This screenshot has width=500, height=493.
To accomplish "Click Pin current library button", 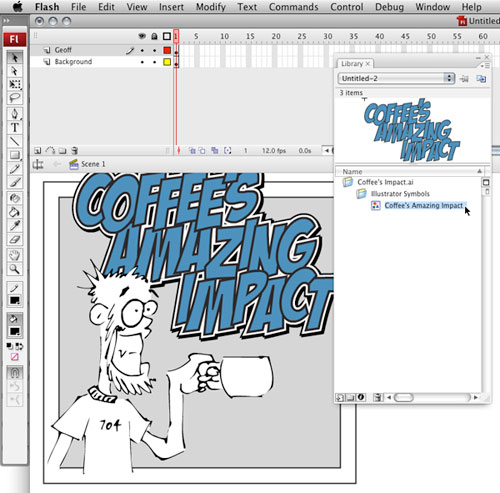I will tap(464, 79).
